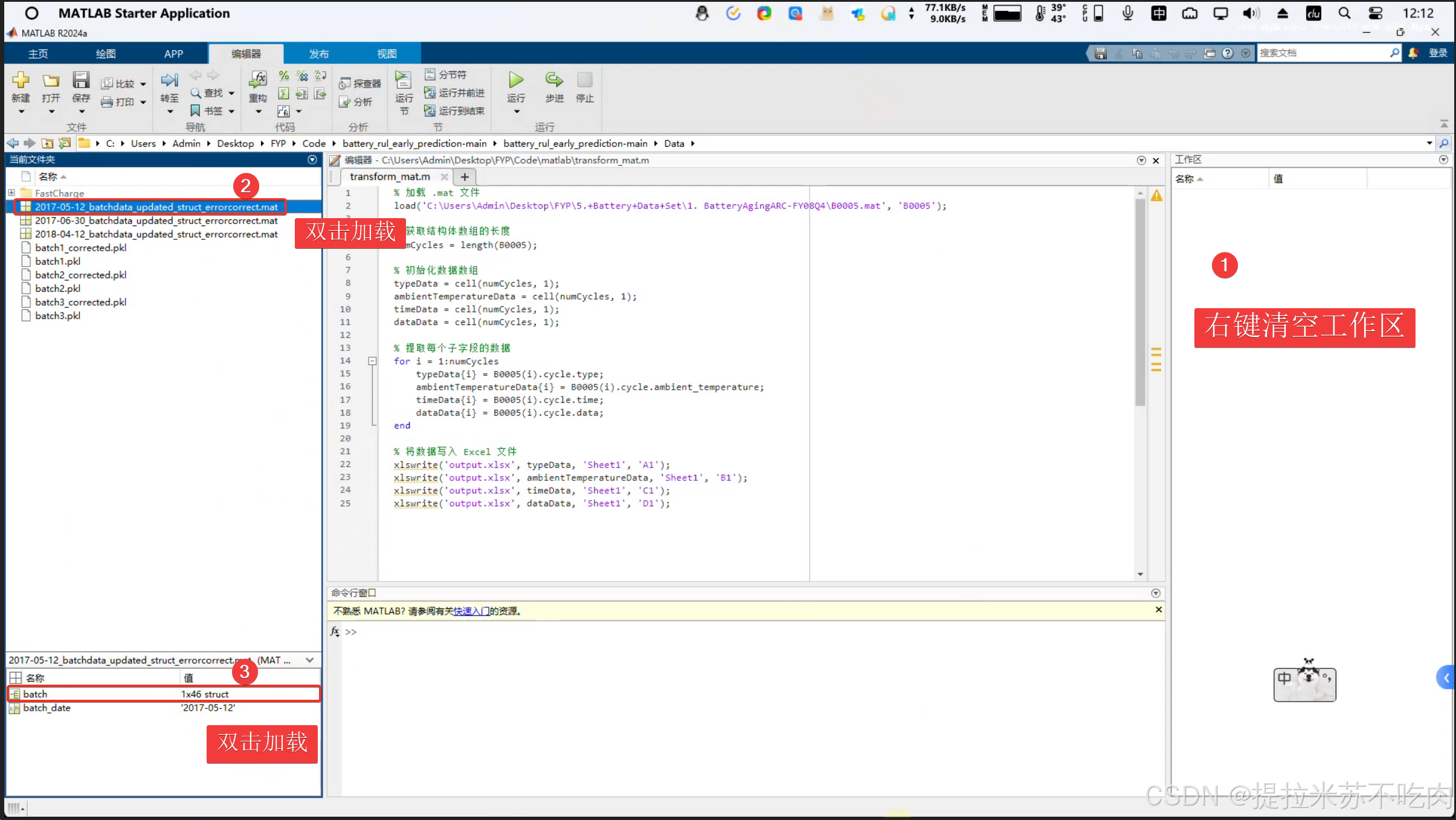Click the browse for folder icon
The width and height of the screenshot is (1456, 820).
pos(65,143)
